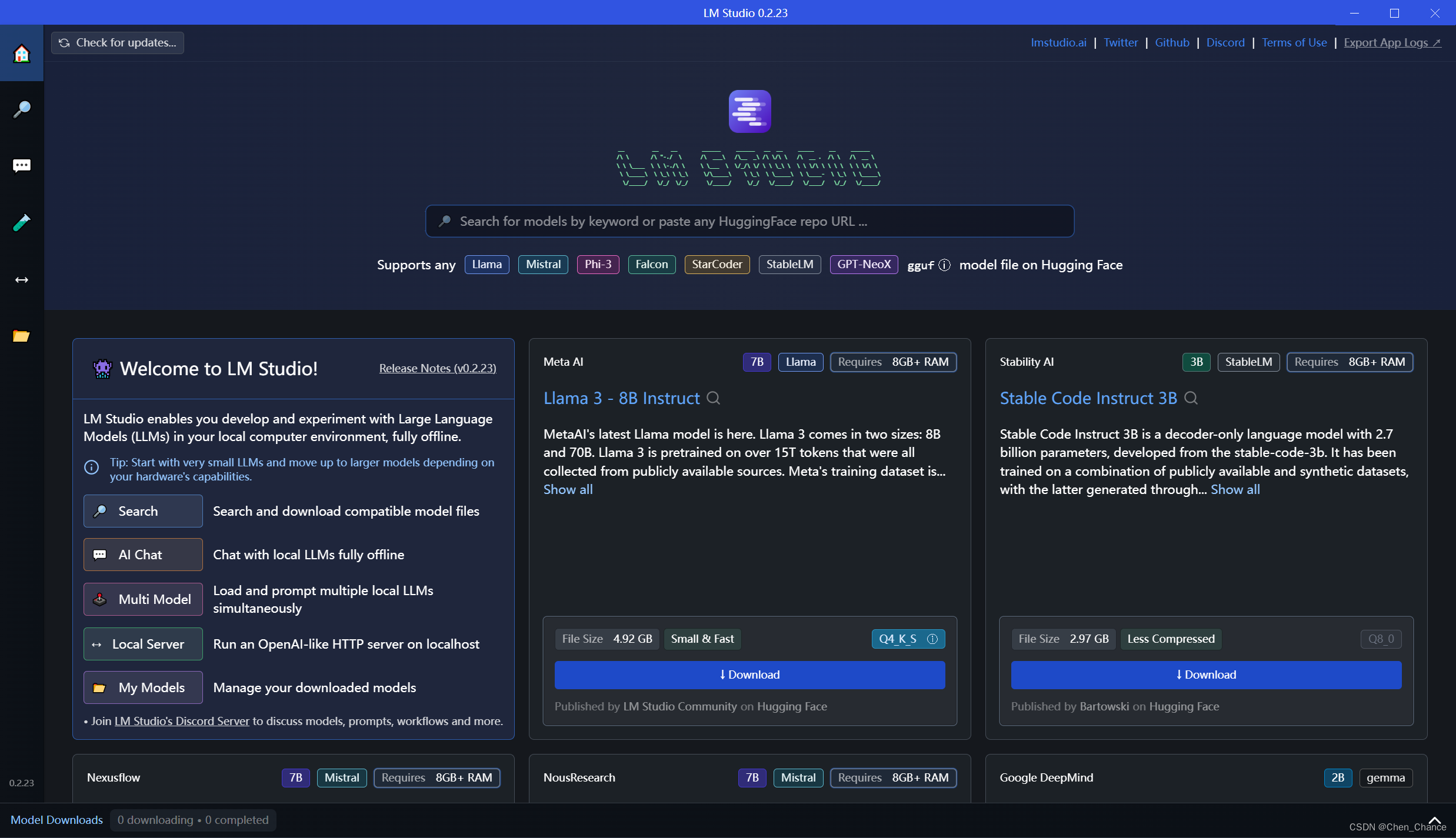The width and height of the screenshot is (1456, 838).
Task: Expand the Model Downloads panel chevron
Action: [1434, 819]
